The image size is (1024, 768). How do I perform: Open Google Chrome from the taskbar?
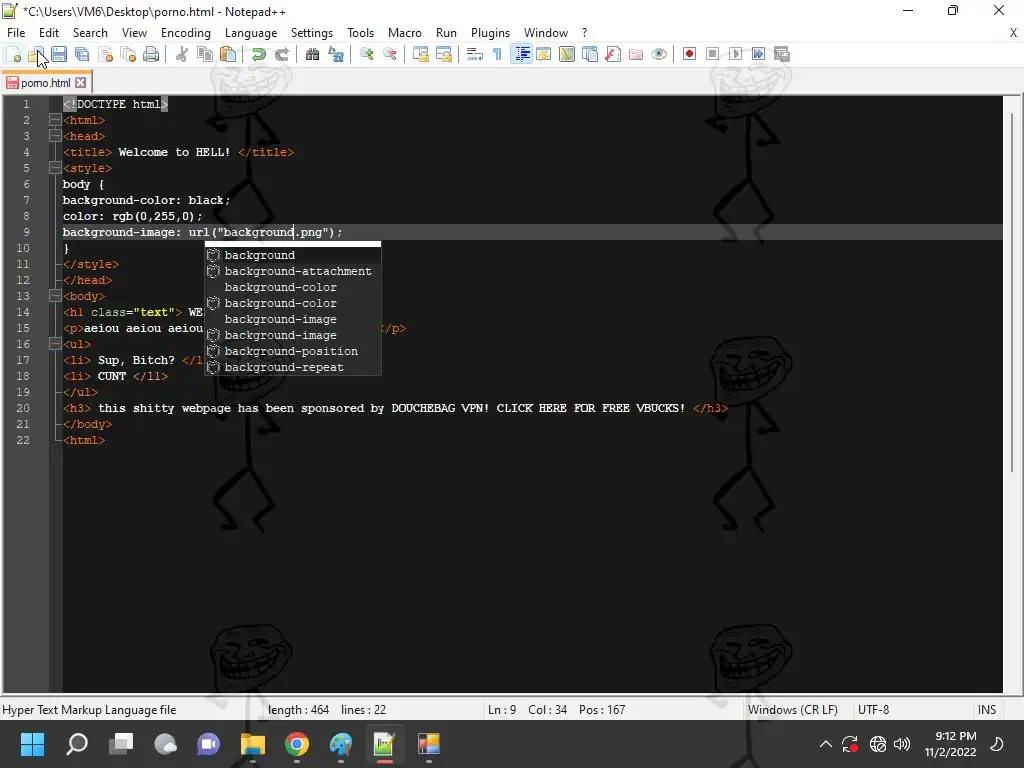click(296, 744)
